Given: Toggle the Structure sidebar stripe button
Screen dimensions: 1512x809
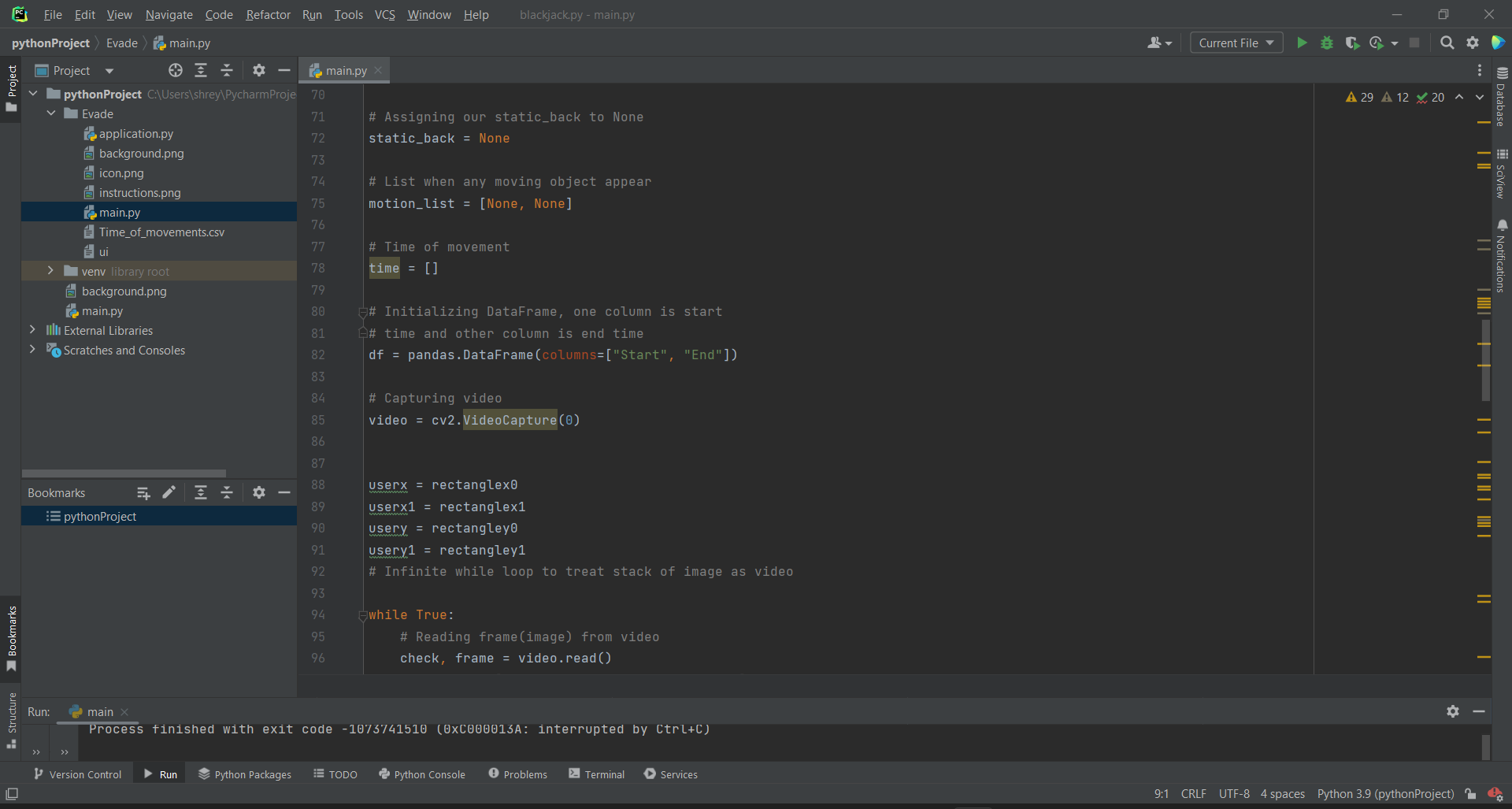Looking at the screenshot, I should click(x=11, y=721).
